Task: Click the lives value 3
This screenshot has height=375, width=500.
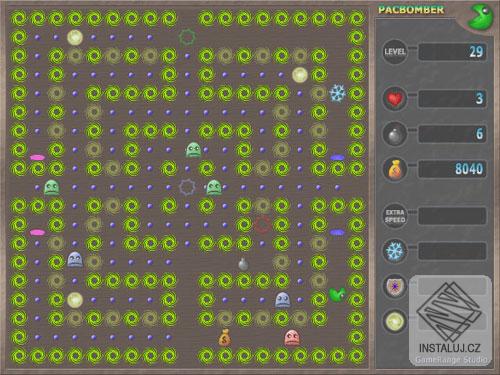Action: coord(479,99)
